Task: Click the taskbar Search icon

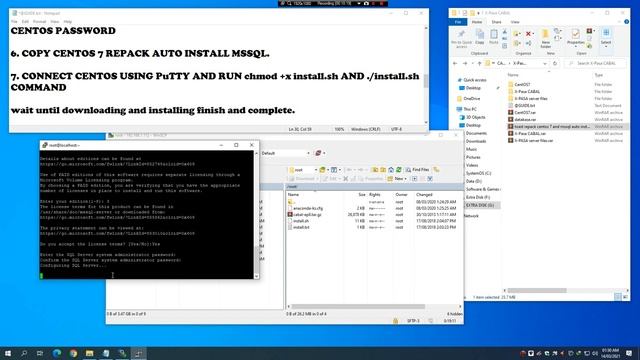Action: tap(24, 353)
